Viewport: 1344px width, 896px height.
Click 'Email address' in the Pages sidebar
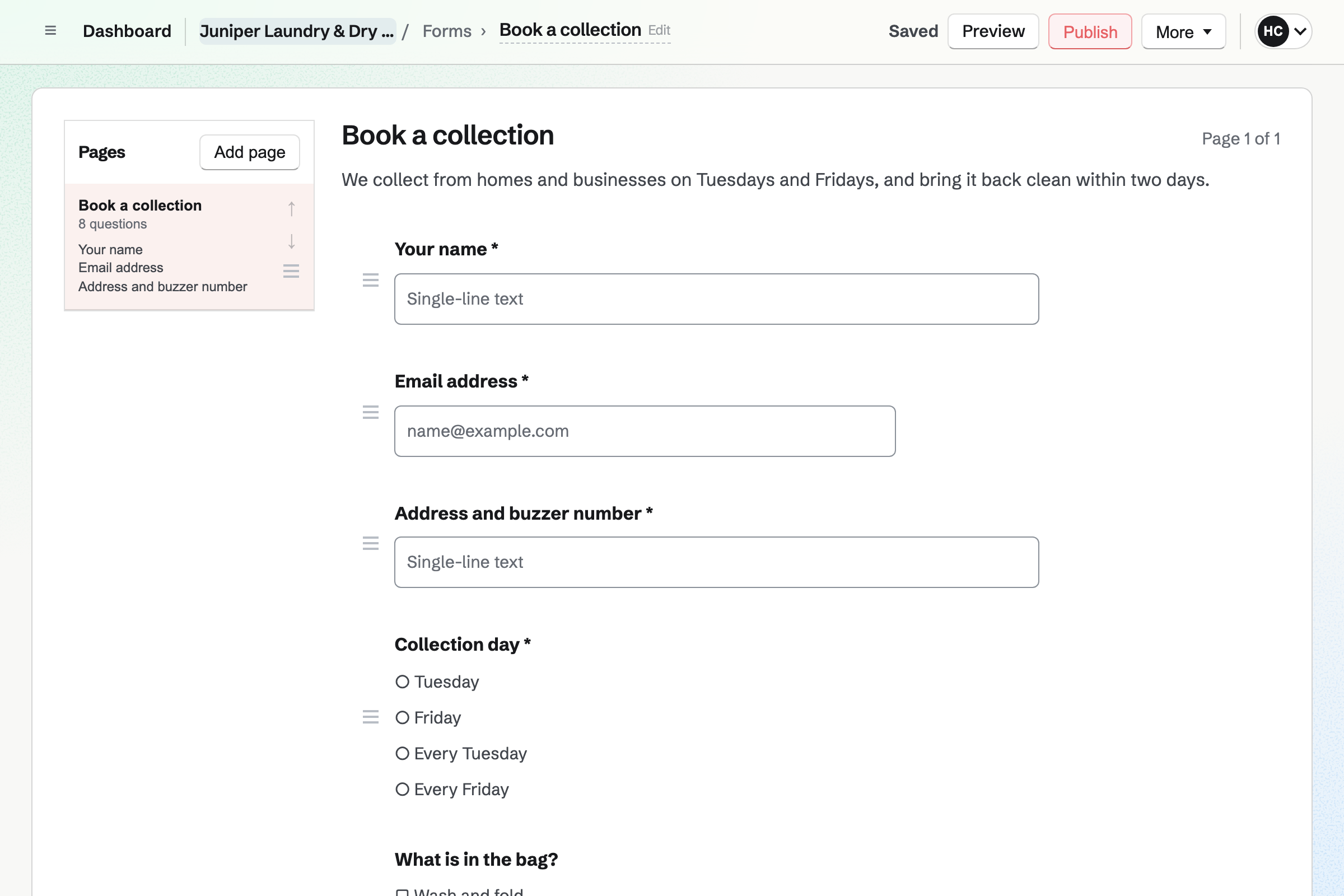click(120, 268)
